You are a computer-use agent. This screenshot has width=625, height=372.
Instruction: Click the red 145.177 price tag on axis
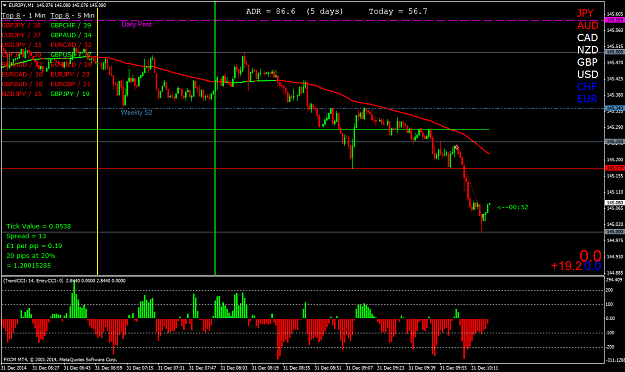[x=614, y=168]
